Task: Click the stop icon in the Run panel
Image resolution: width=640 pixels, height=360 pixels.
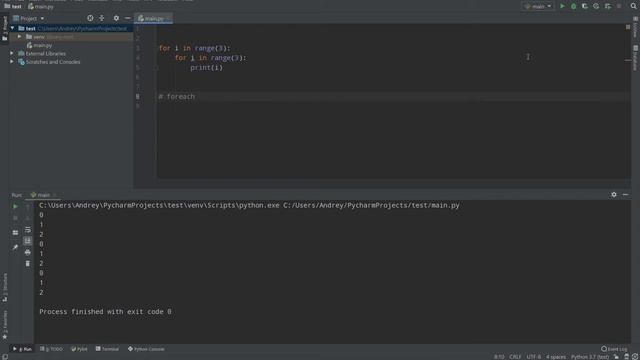Action: (x=15, y=218)
